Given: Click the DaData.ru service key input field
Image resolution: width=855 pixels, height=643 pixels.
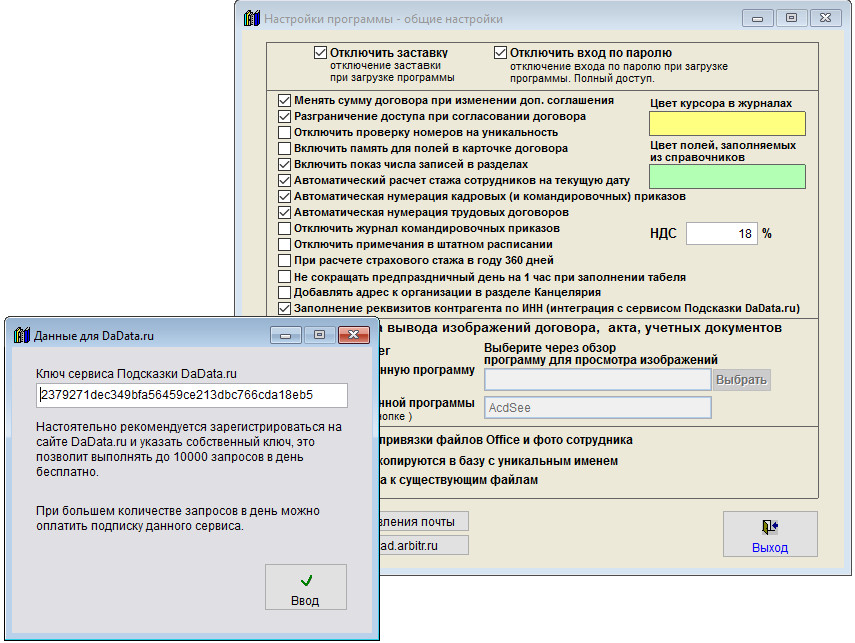Looking at the screenshot, I should 192,395.
